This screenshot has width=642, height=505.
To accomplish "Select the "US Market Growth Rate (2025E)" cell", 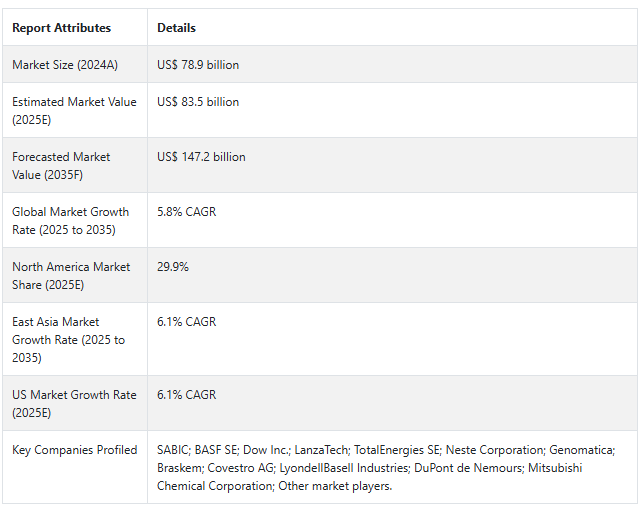I will (x=74, y=403).
